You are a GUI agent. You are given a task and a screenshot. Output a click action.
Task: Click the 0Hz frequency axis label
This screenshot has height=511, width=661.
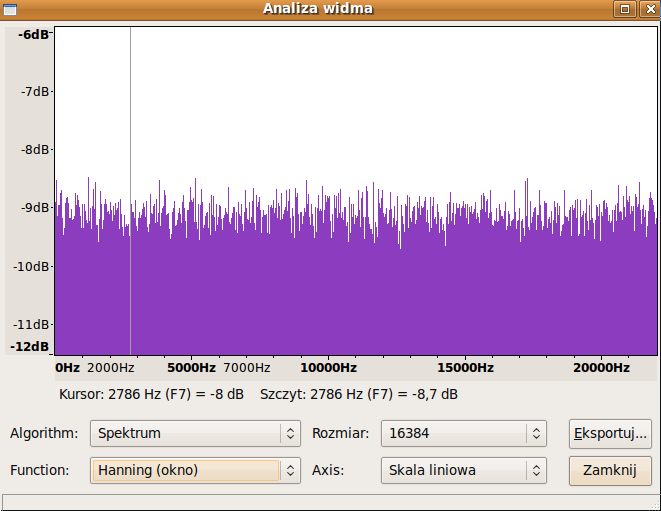point(67,368)
